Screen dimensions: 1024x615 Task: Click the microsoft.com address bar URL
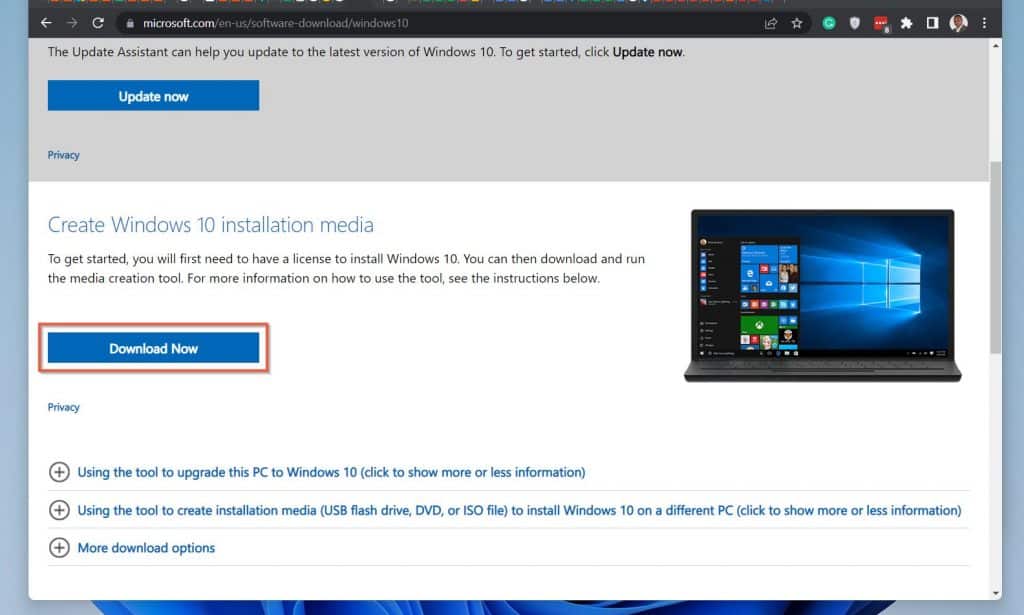(276, 24)
